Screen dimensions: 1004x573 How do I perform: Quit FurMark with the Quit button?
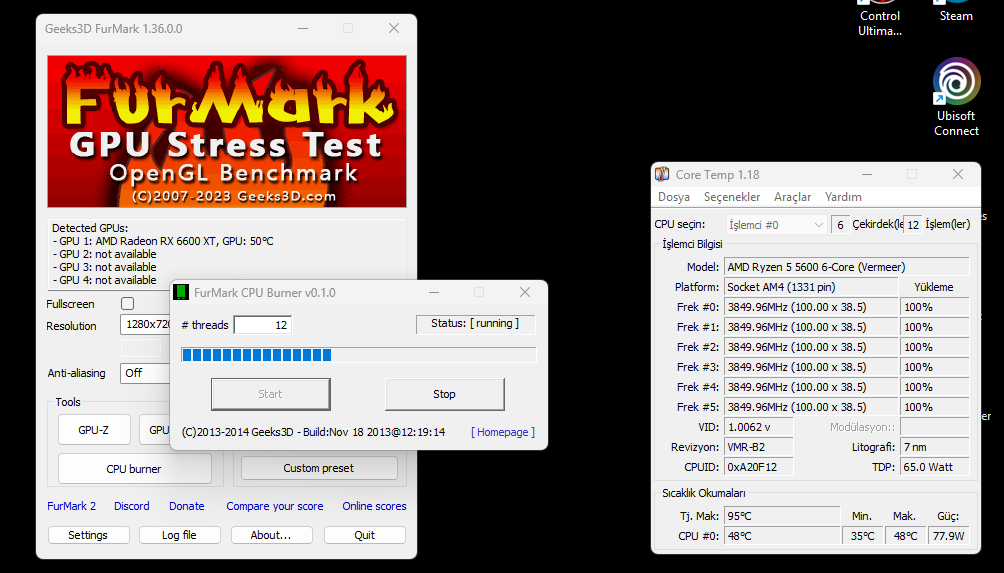(364, 535)
